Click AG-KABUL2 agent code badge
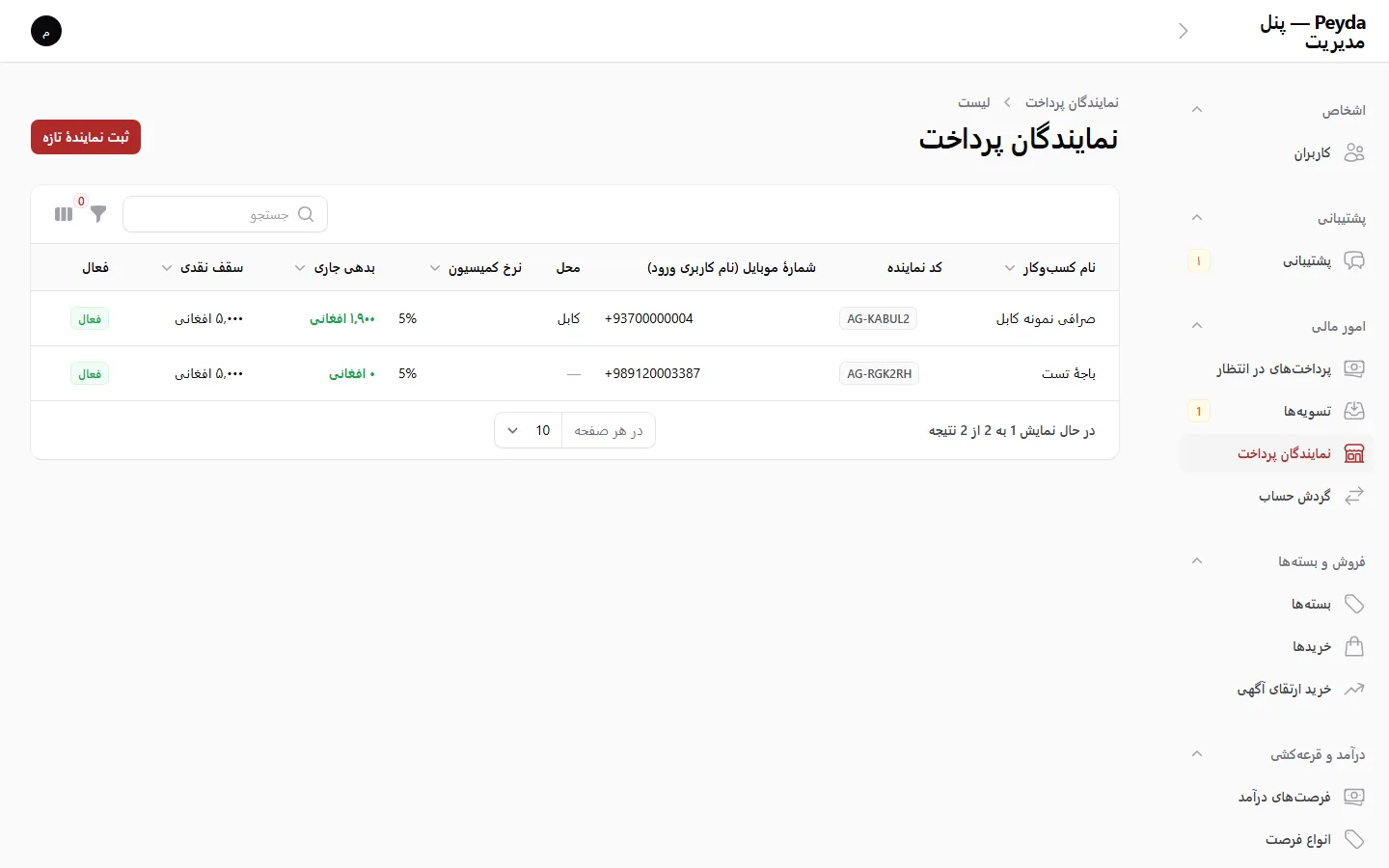Screen dimensions: 1389x868 [878, 318]
